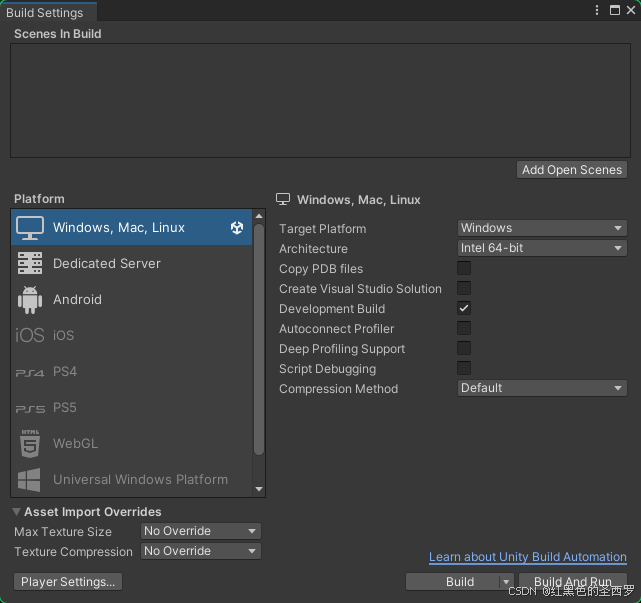Select the PS4 logo icon

click(29, 373)
